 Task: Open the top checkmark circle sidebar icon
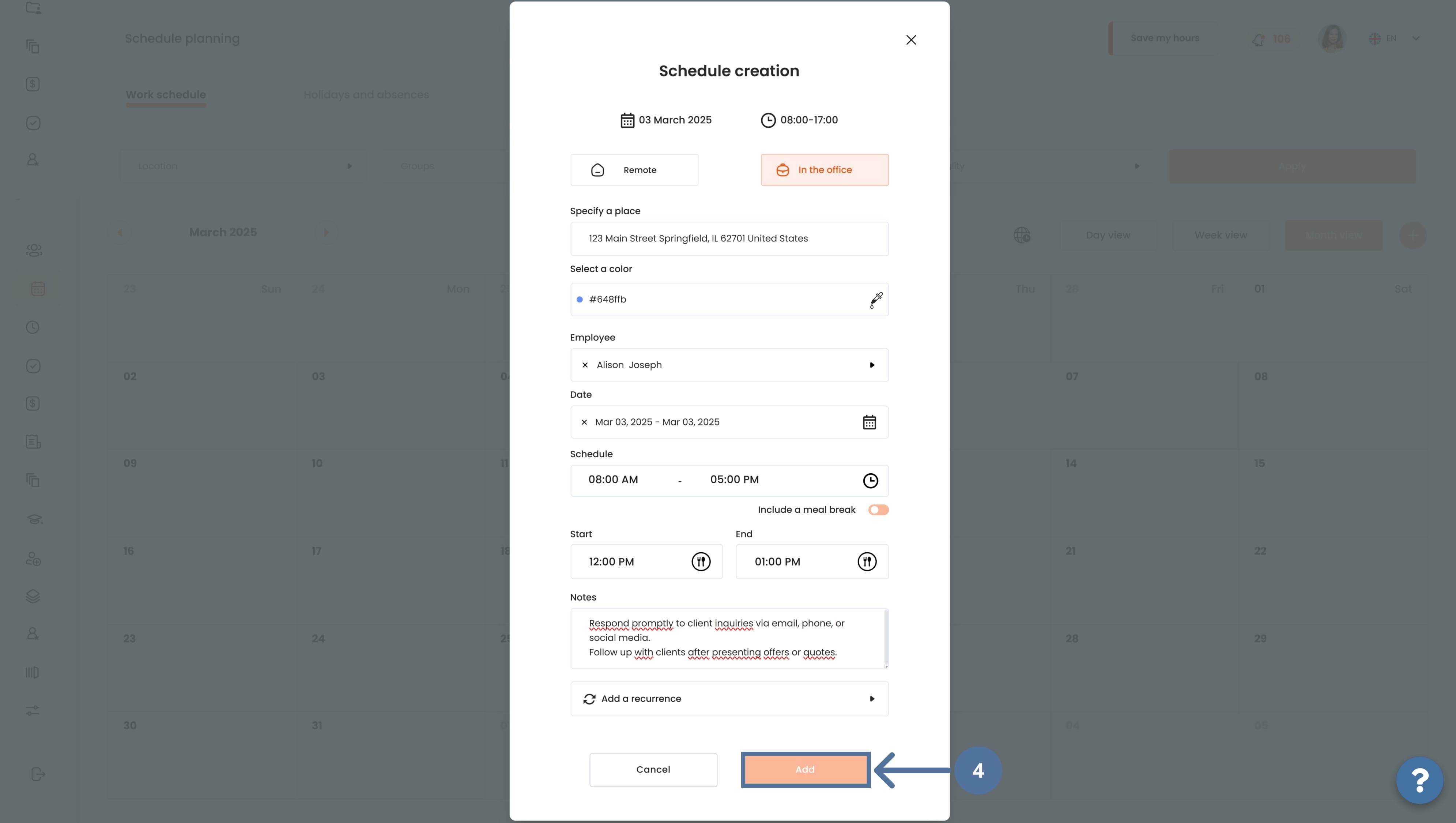click(33, 123)
